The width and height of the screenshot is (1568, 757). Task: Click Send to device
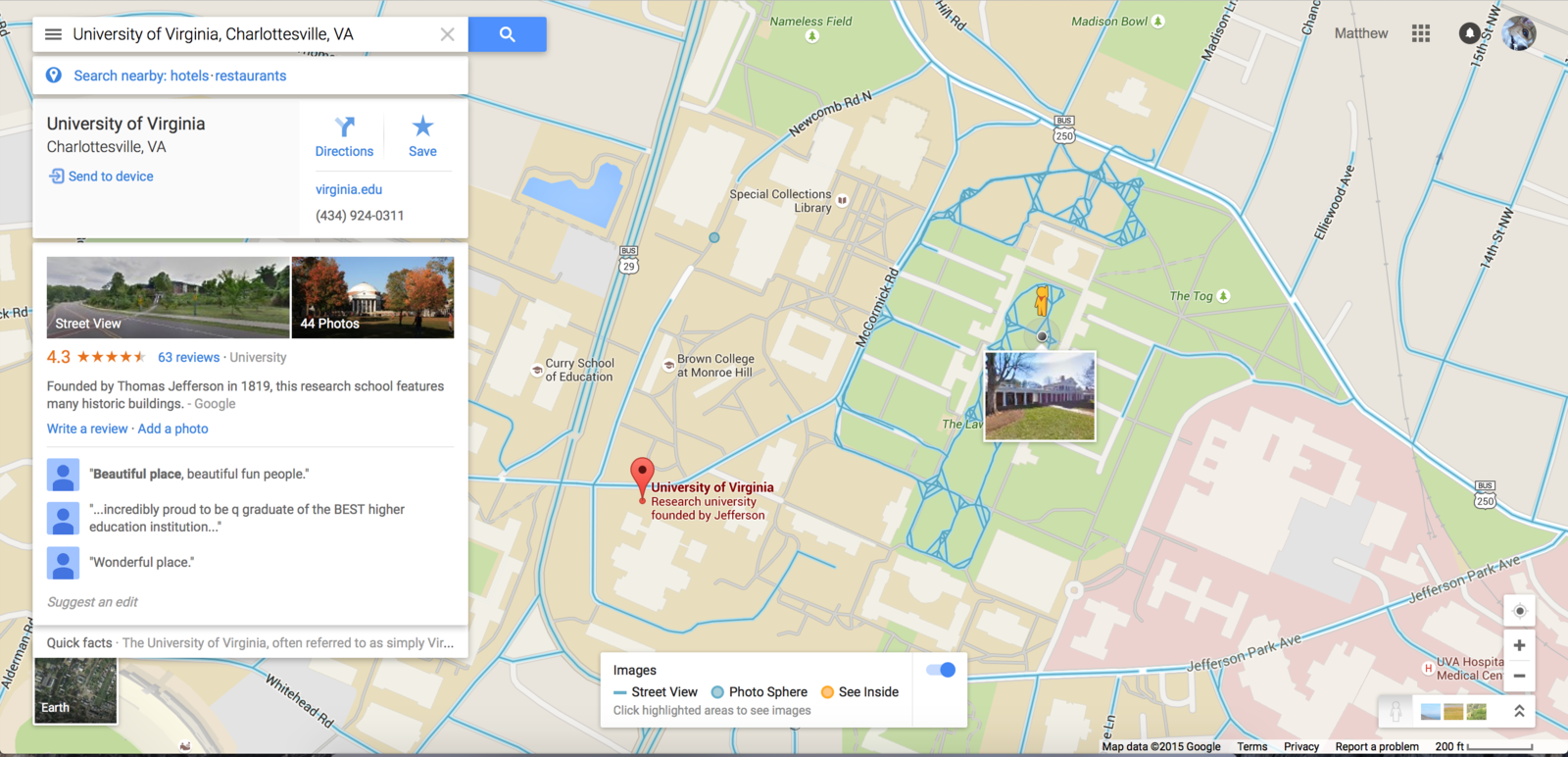(101, 177)
